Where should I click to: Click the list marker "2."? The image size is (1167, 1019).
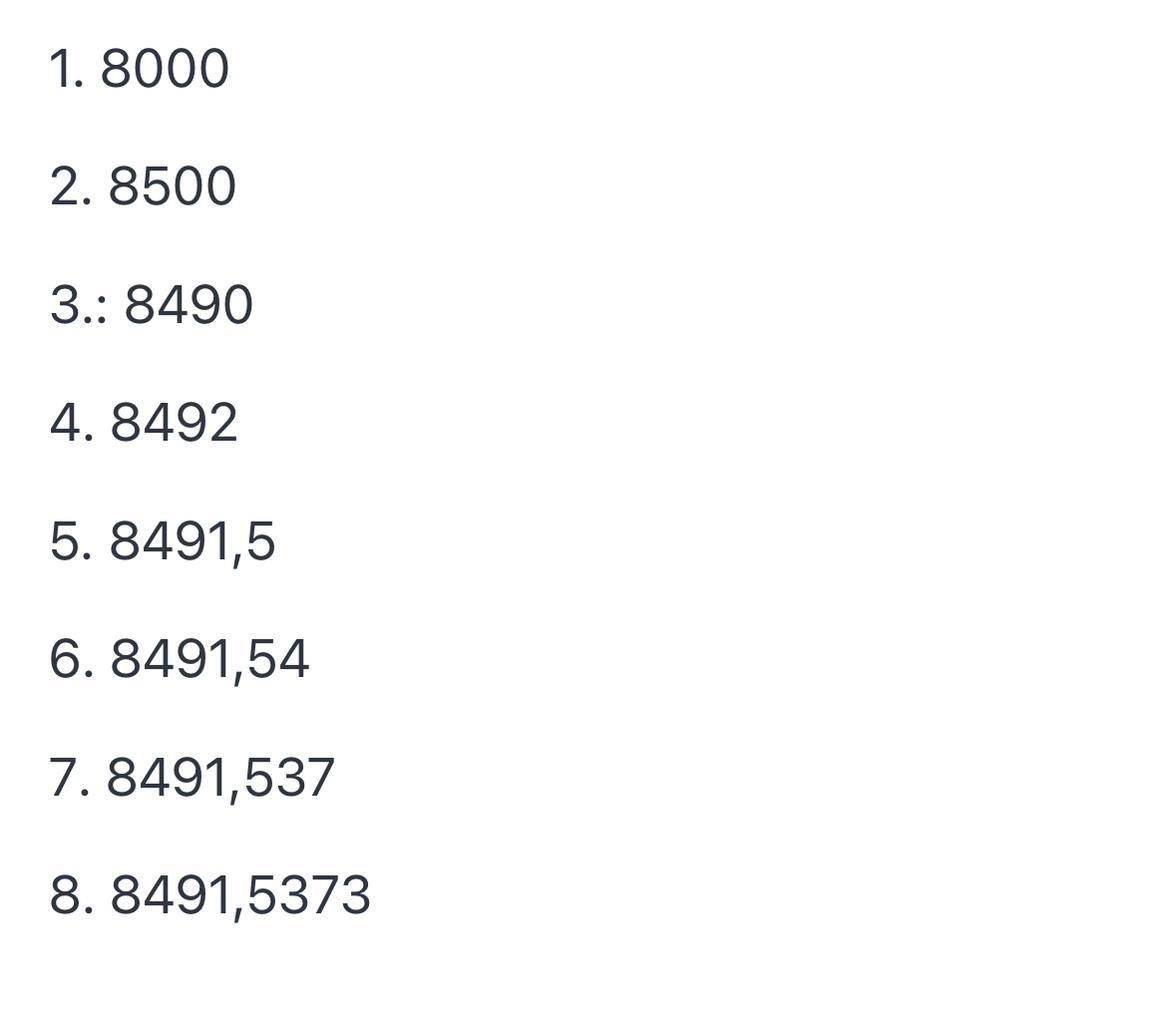(x=71, y=186)
